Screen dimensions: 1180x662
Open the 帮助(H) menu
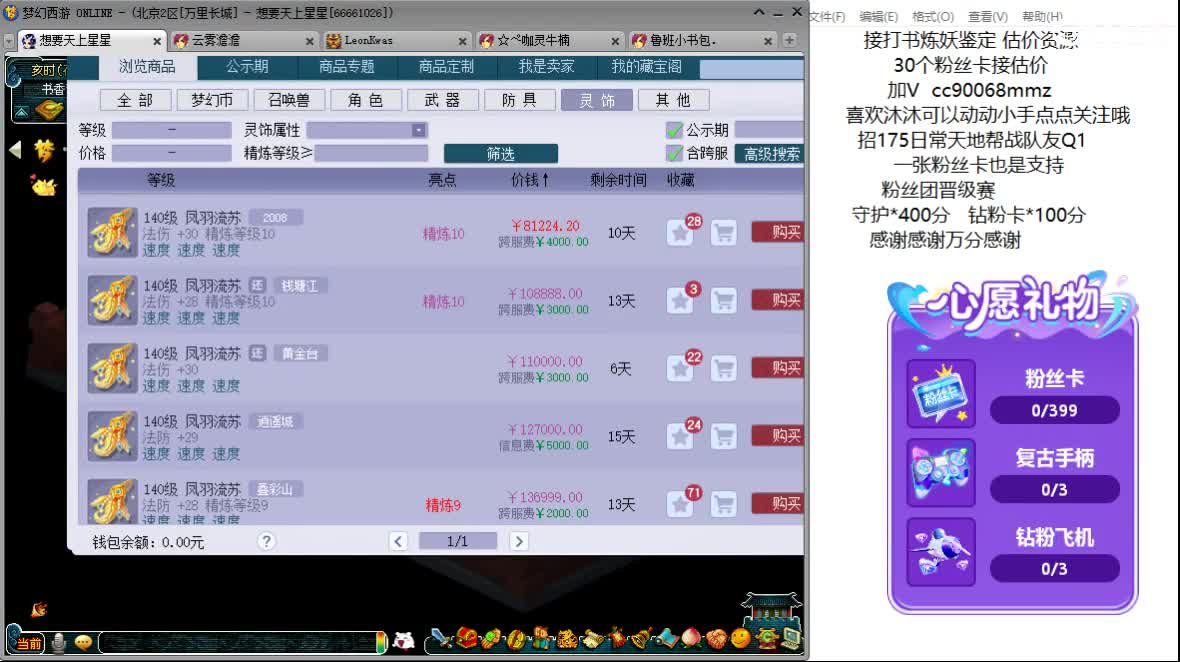[x=1040, y=17]
